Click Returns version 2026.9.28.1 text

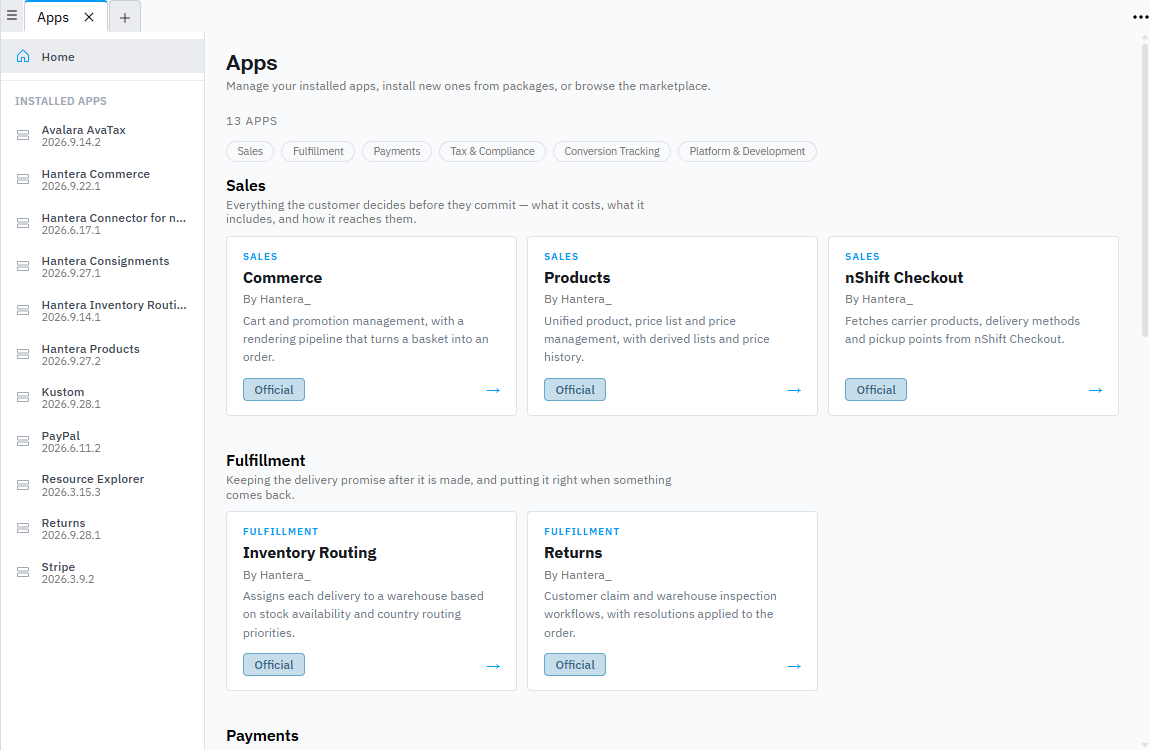71,535
